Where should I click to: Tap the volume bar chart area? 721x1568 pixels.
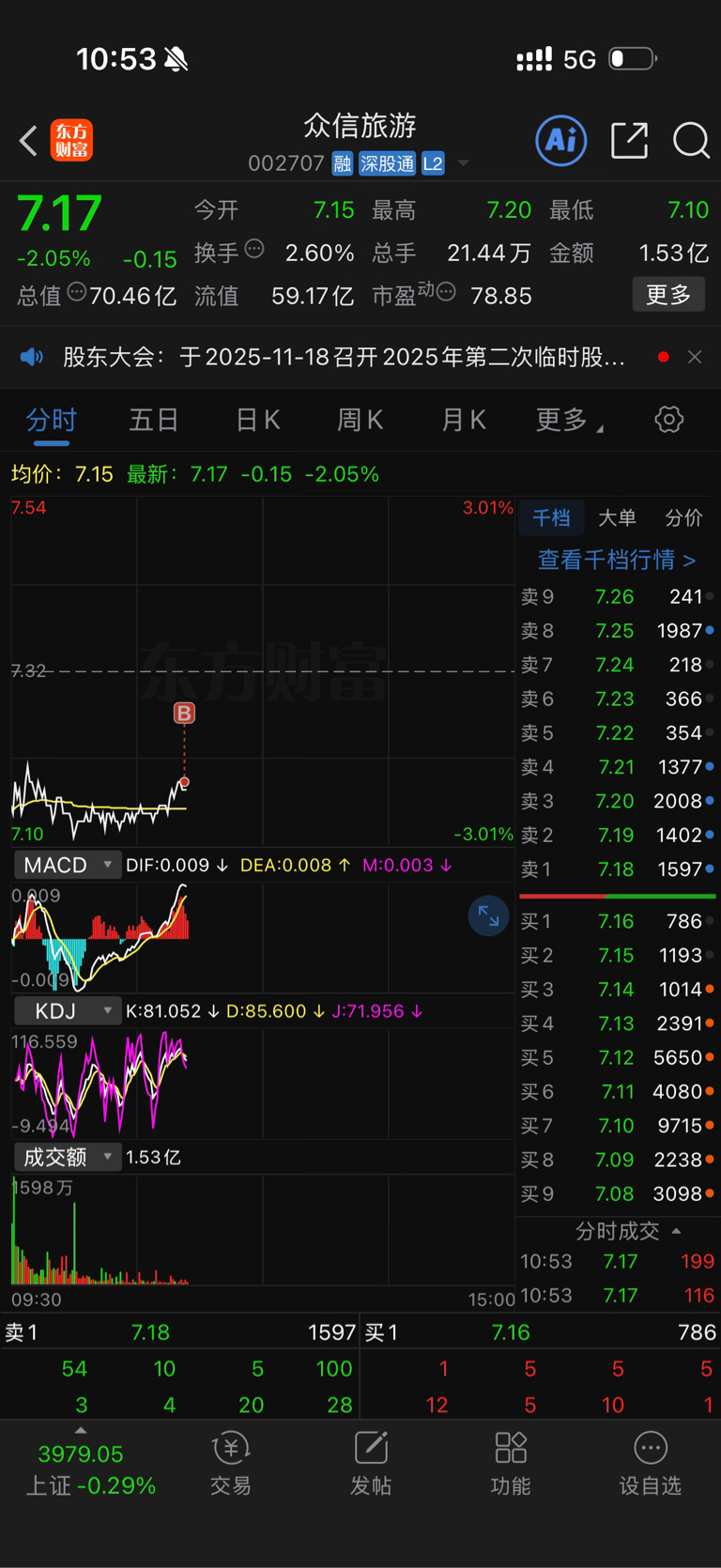click(x=263, y=1230)
